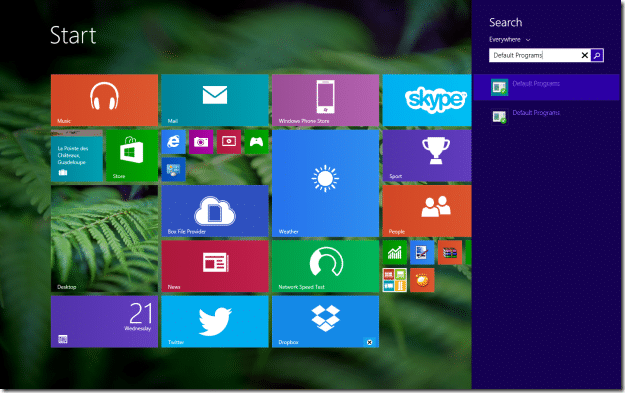Open the magenta Camera small tile
625x393 pixels.
pos(201,141)
